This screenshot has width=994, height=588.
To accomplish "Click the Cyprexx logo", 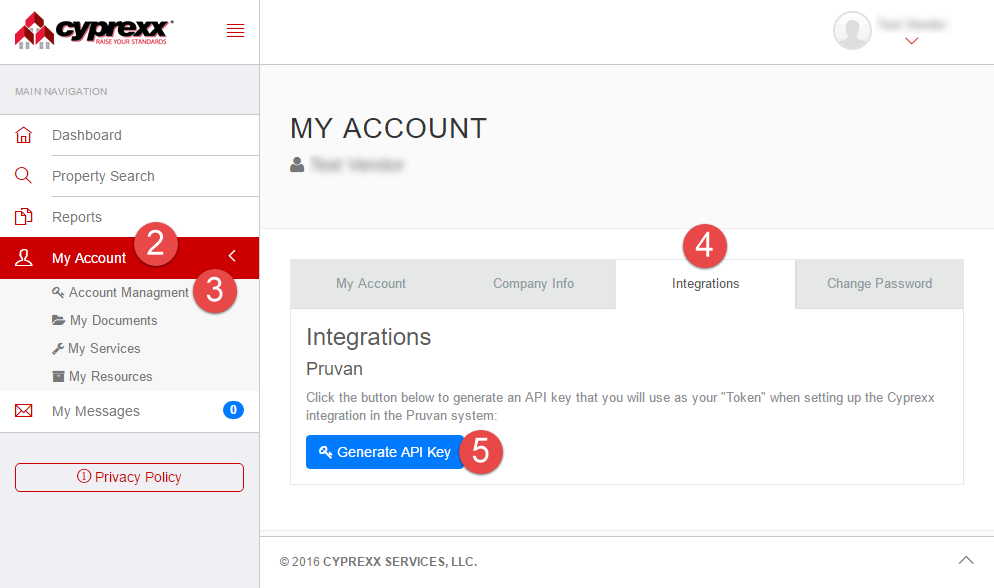I will (94, 30).
